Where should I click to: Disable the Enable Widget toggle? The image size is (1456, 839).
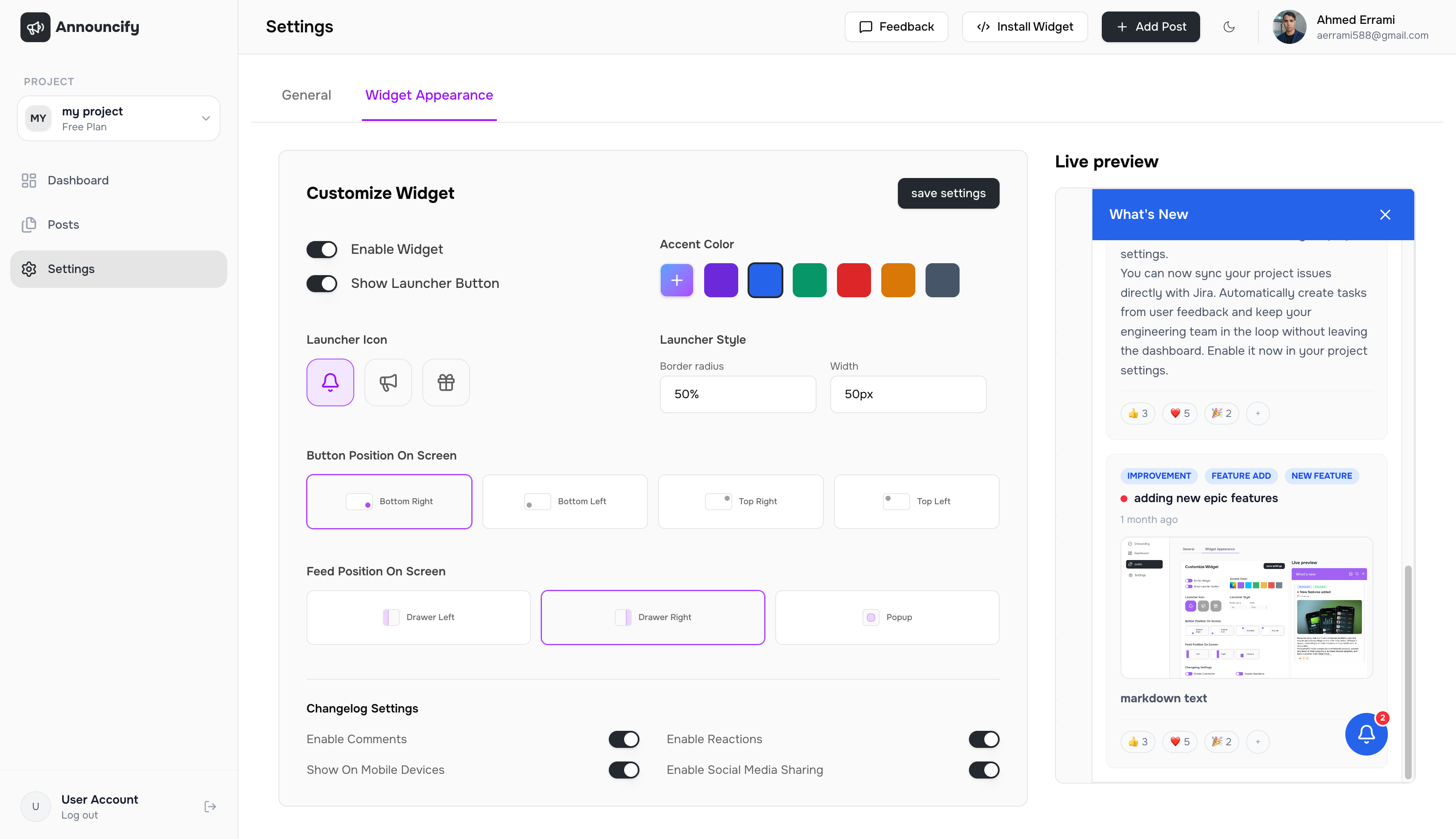pos(321,249)
